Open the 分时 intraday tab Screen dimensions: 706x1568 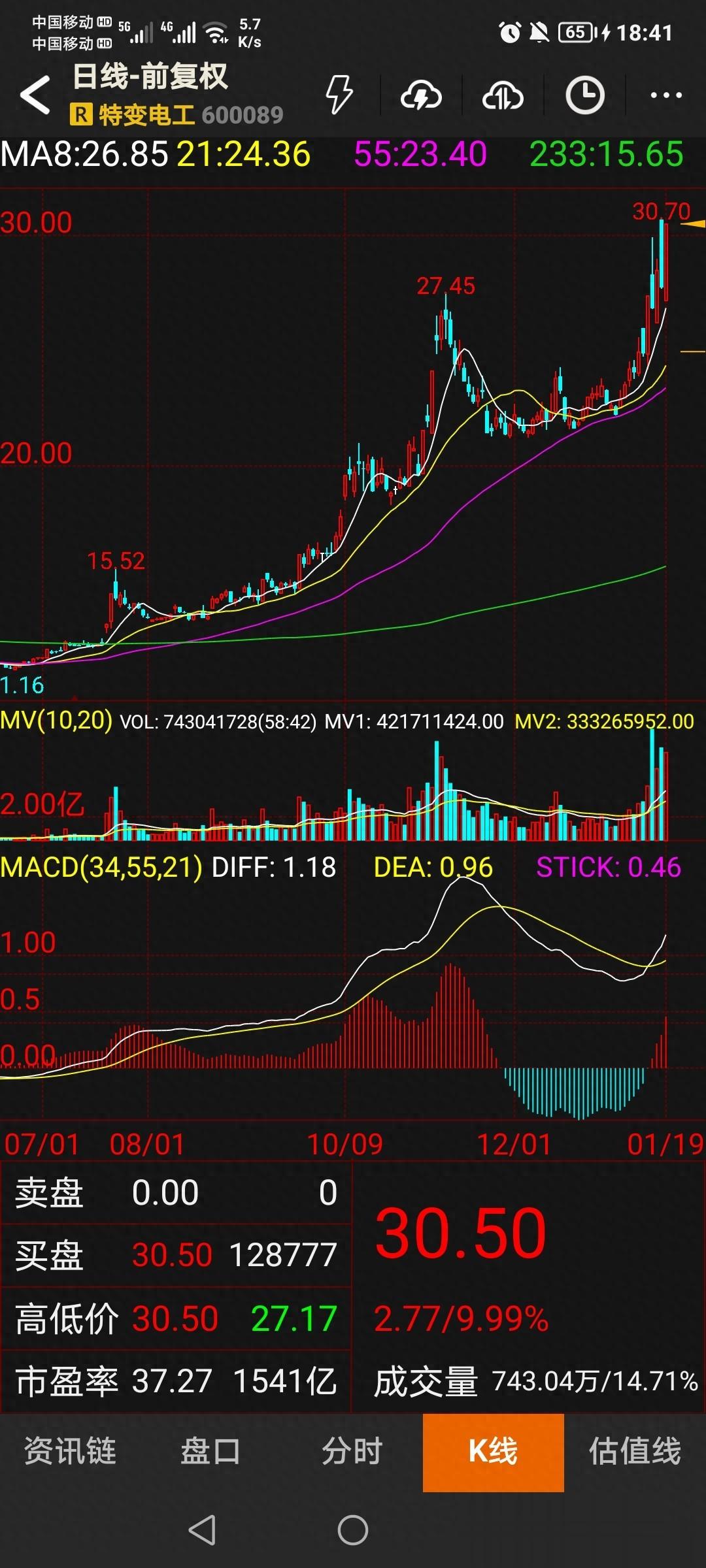pyautogui.click(x=352, y=1452)
